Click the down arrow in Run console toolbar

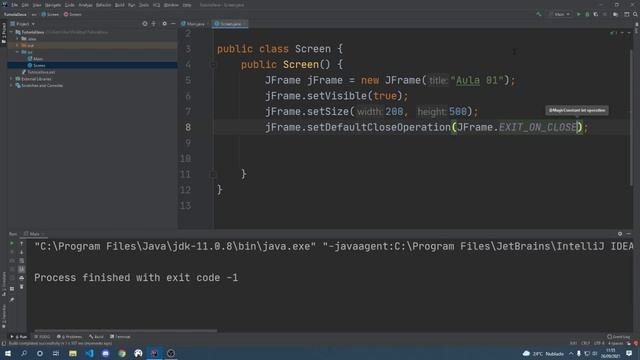click(22, 252)
